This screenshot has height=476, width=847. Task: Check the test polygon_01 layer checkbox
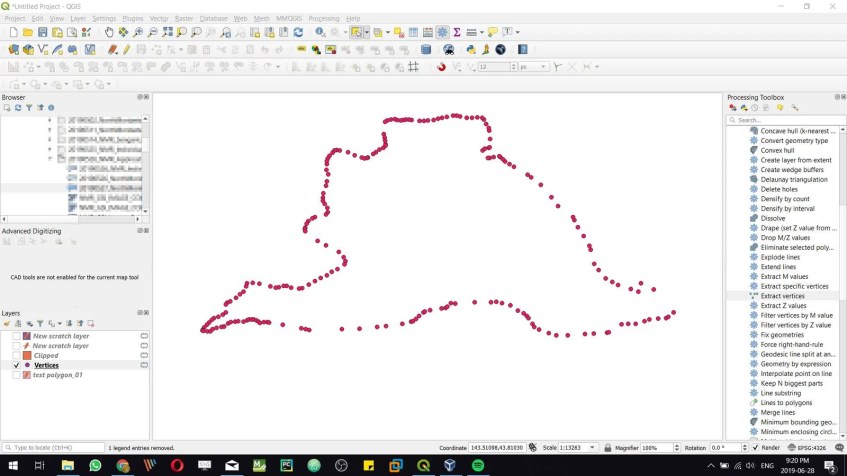click(x=16, y=375)
